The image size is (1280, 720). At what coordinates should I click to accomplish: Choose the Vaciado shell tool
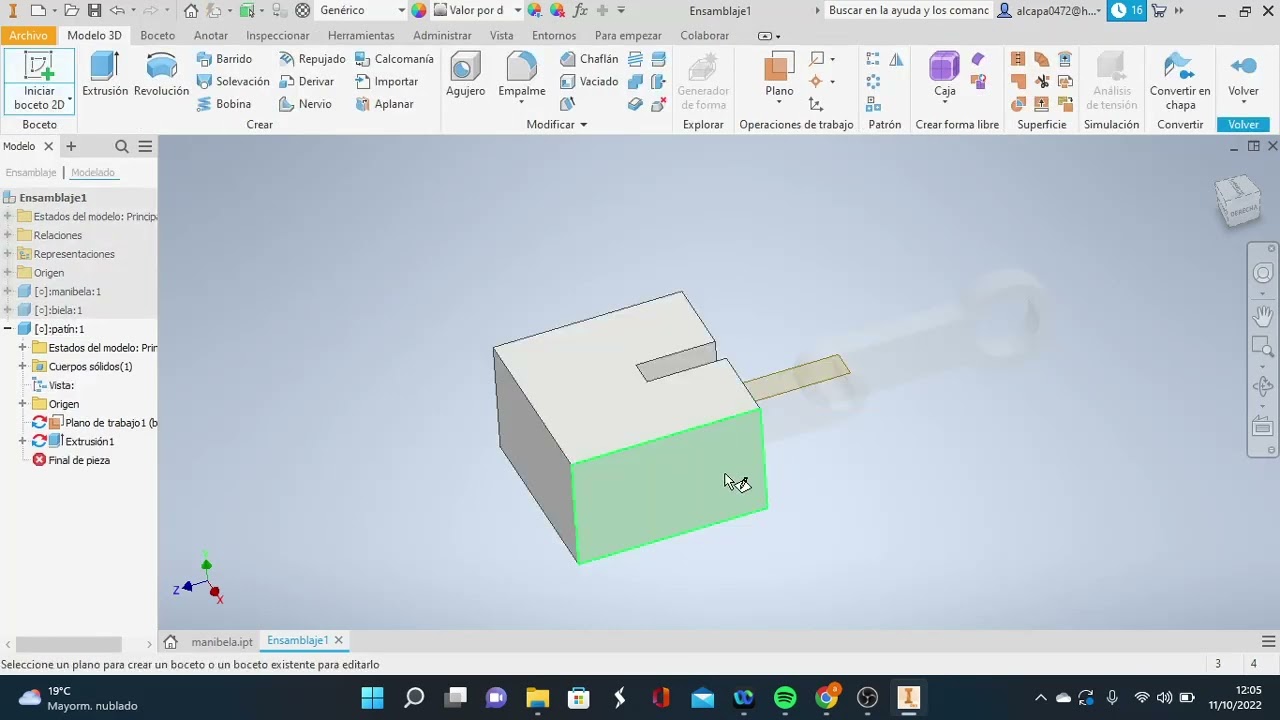pos(589,81)
